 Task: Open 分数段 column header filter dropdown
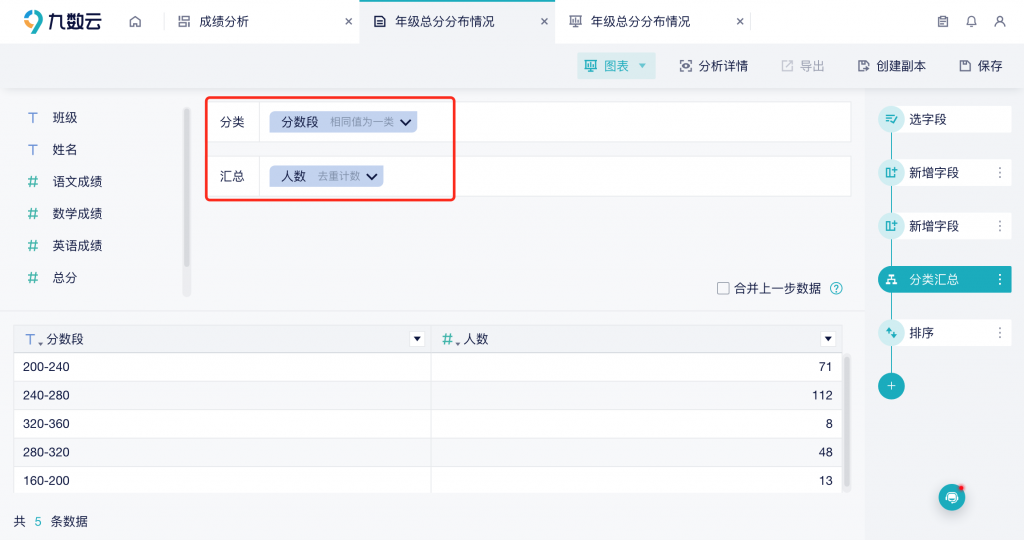coord(417,339)
